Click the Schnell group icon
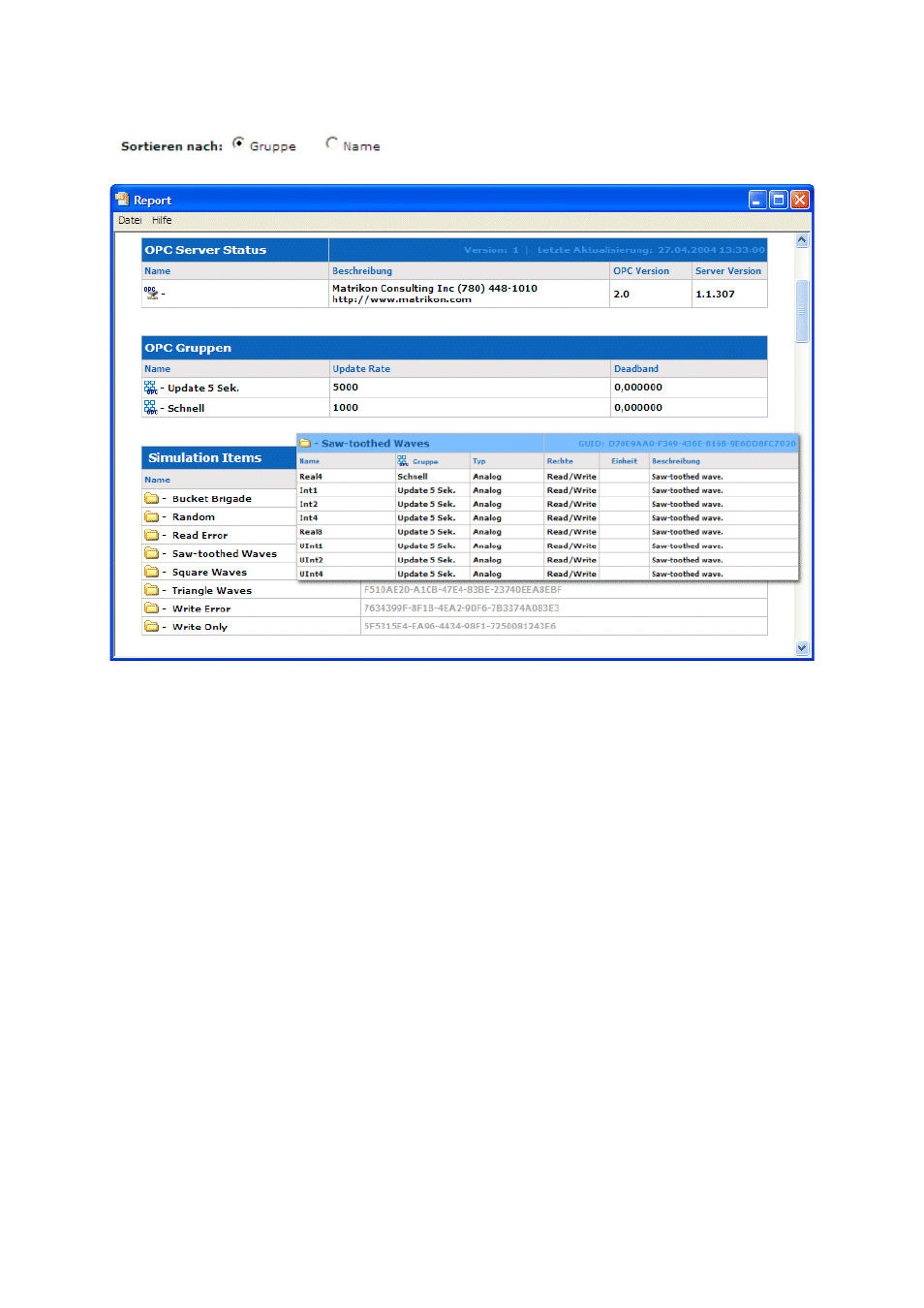The height and width of the screenshot is (1308, 924). [150, 408]
